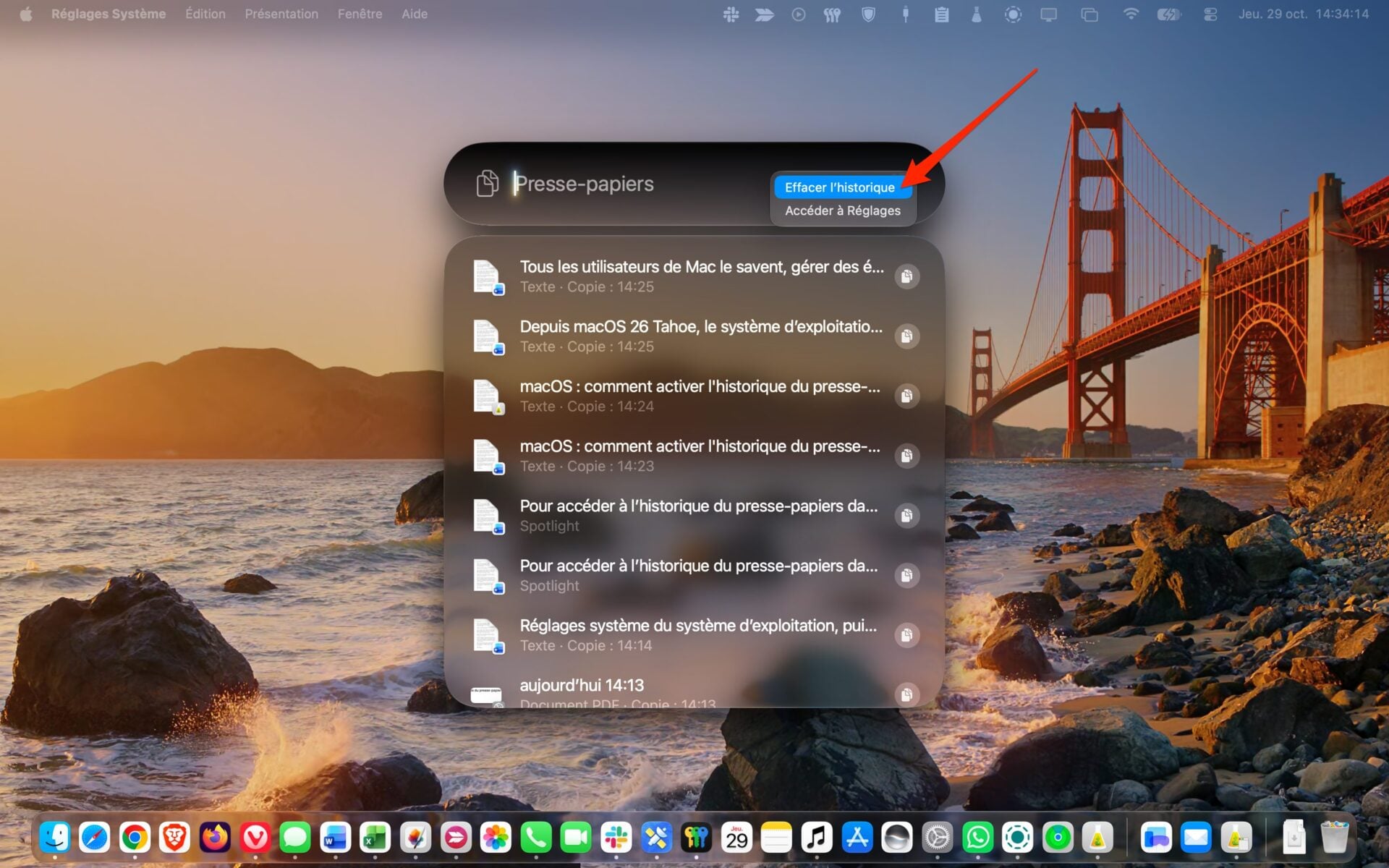Click the Effacer l'historique option
The width and height of the screenshot is (1389, 868).
(842, 187)
